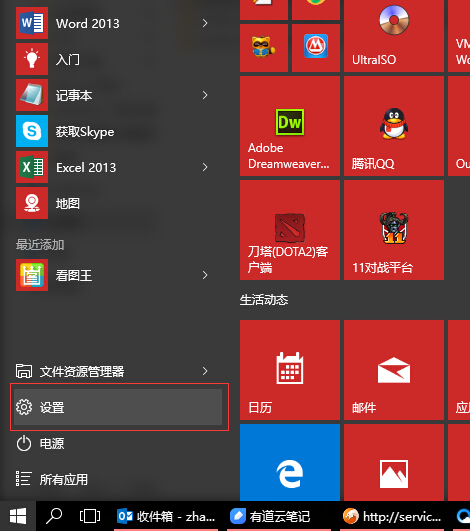Open the 11对战平台 tile
The height and width of the screenshot is (531, 470).
point(394,230)
